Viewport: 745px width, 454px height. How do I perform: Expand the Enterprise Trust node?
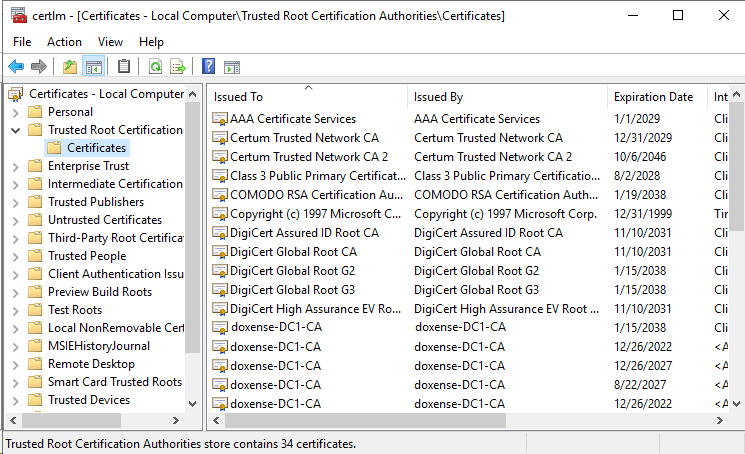coord(15,166)
